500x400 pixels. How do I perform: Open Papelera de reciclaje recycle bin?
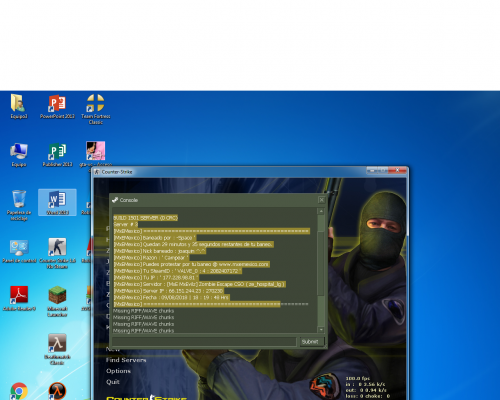[19, 205]
